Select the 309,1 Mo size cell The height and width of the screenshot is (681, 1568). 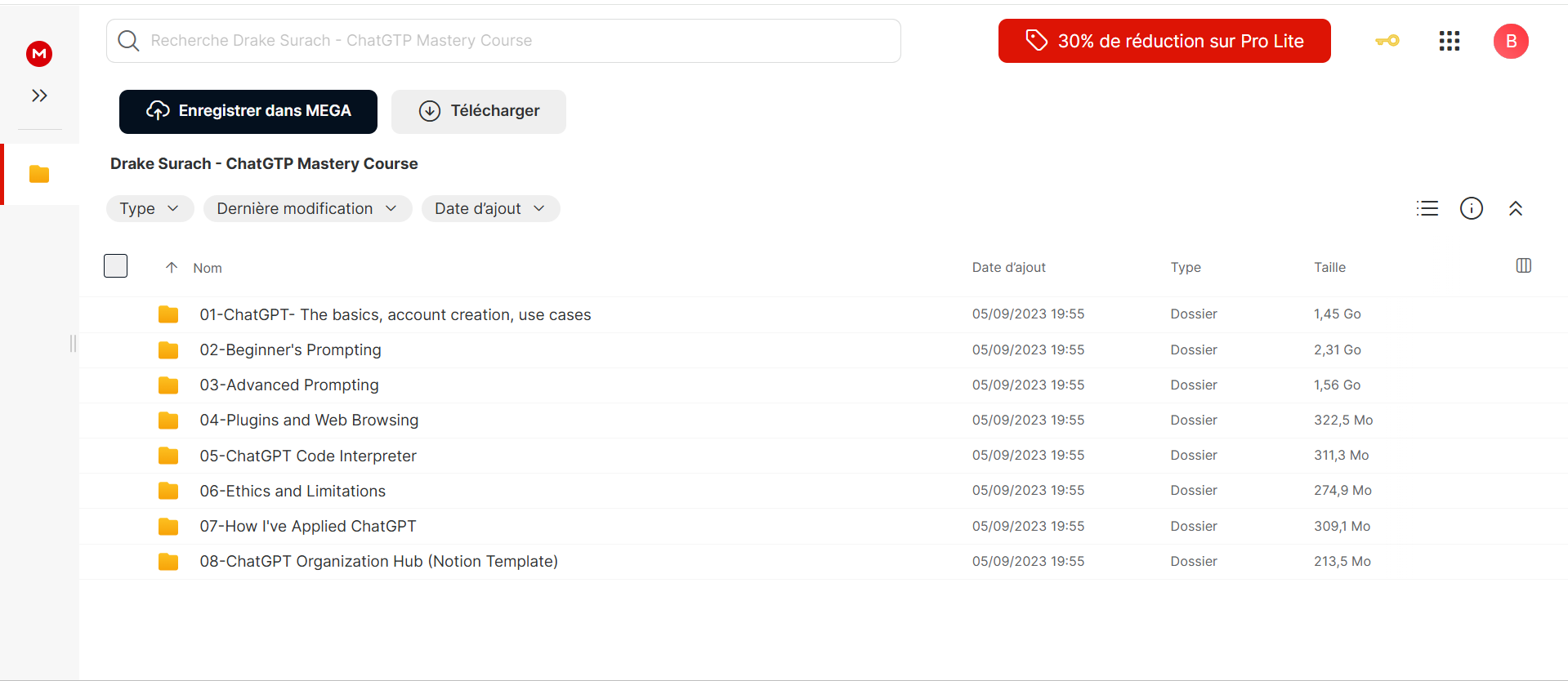[1342, 526]
